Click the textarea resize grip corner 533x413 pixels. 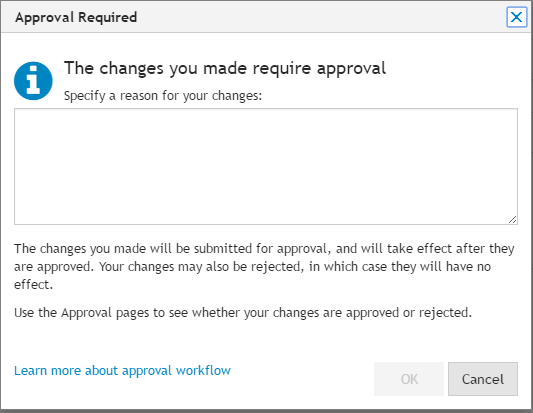[513, 220]
